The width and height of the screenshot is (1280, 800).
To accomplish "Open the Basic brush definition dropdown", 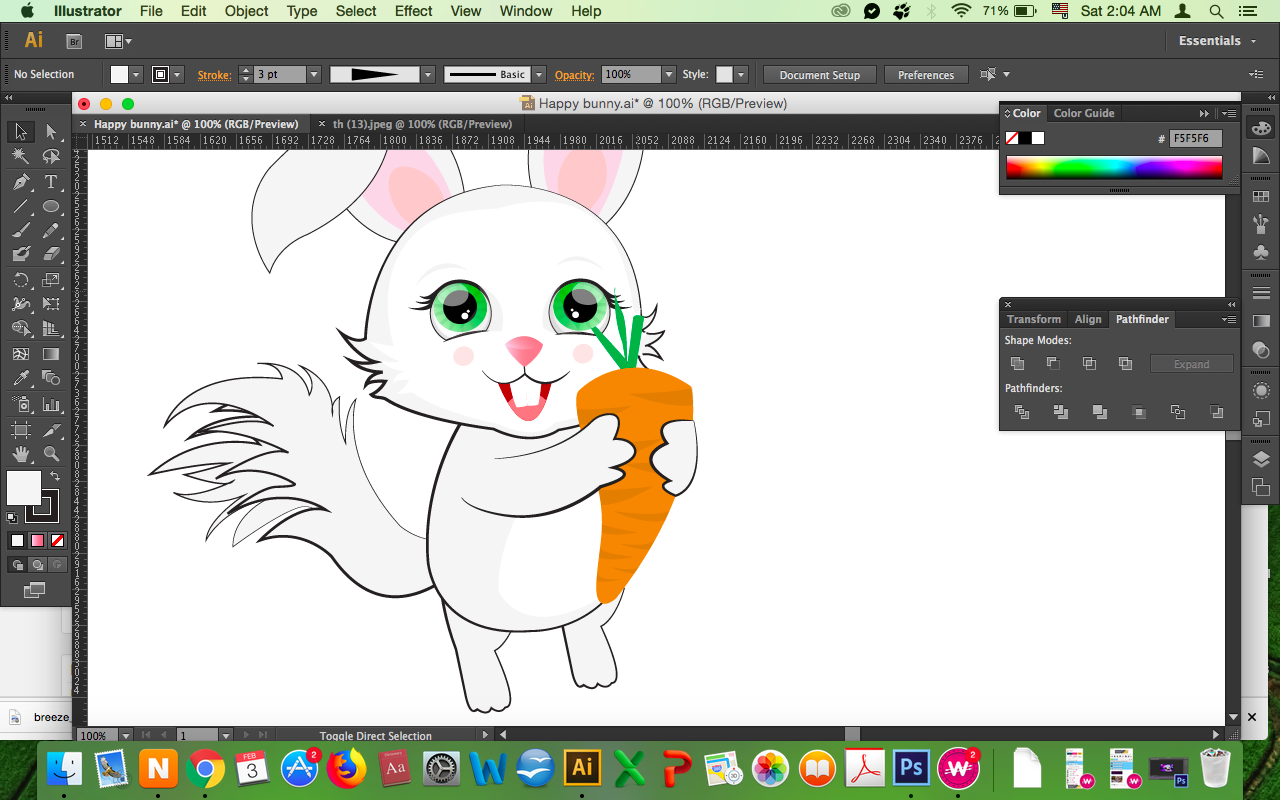I will (x=539, y=75).
